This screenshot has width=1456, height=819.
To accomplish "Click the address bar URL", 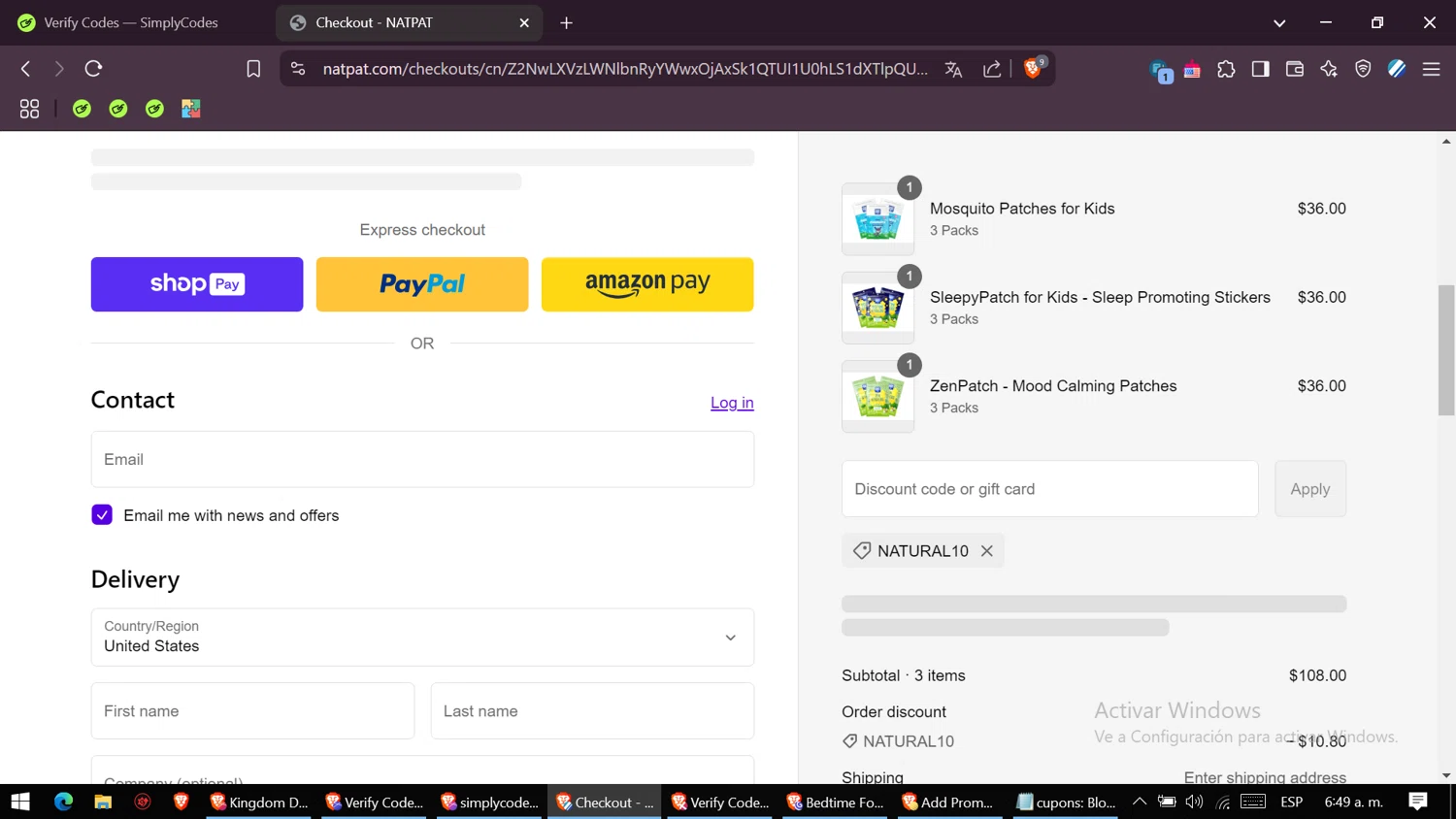I will (624, 69).
